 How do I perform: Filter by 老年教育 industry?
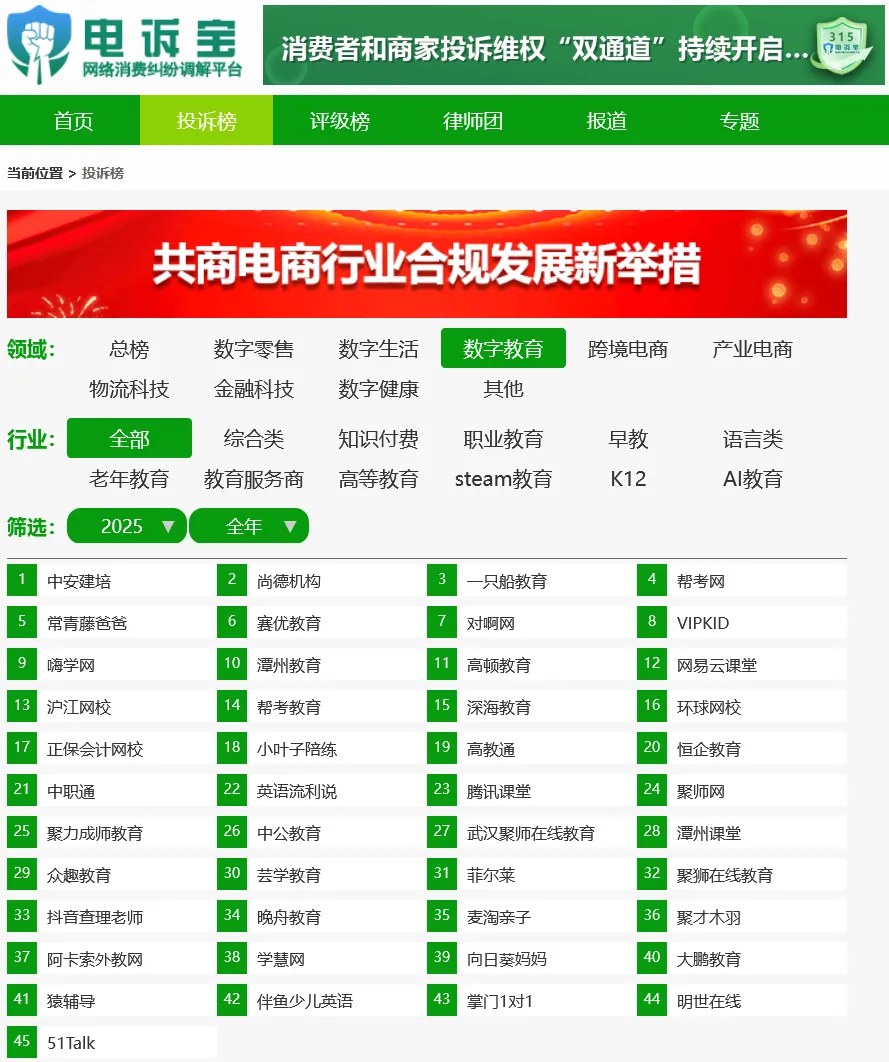coord(129,479)
